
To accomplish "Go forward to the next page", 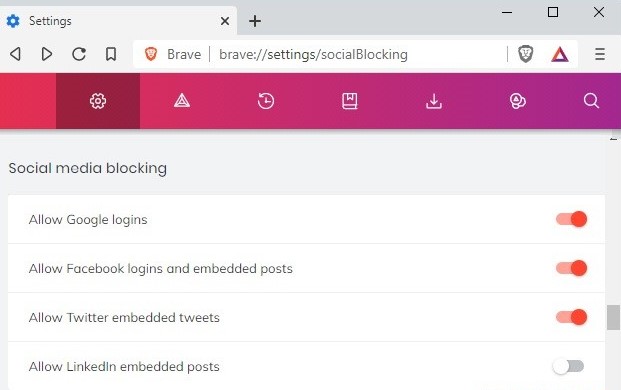I will [x=47, y=54].
